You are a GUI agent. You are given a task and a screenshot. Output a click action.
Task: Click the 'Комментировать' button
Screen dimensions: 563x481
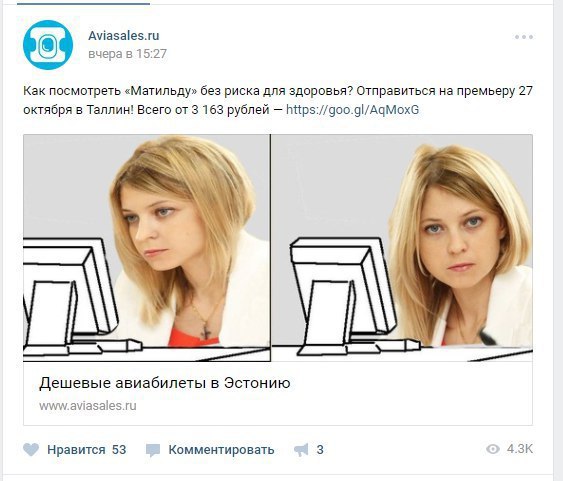pyautogui.click(x=222, y=450)
